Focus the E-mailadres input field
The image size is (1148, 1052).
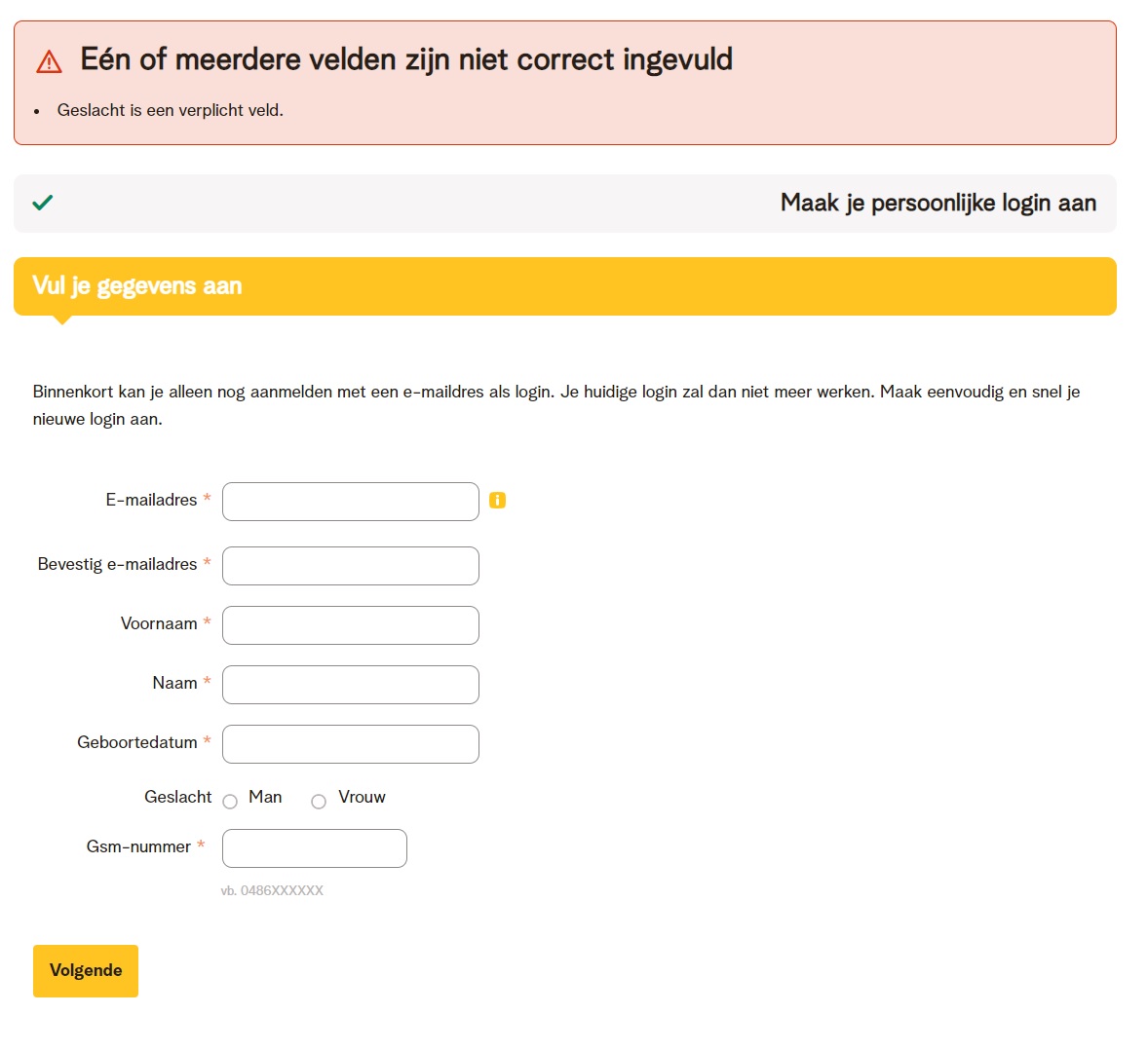(351, 502)
